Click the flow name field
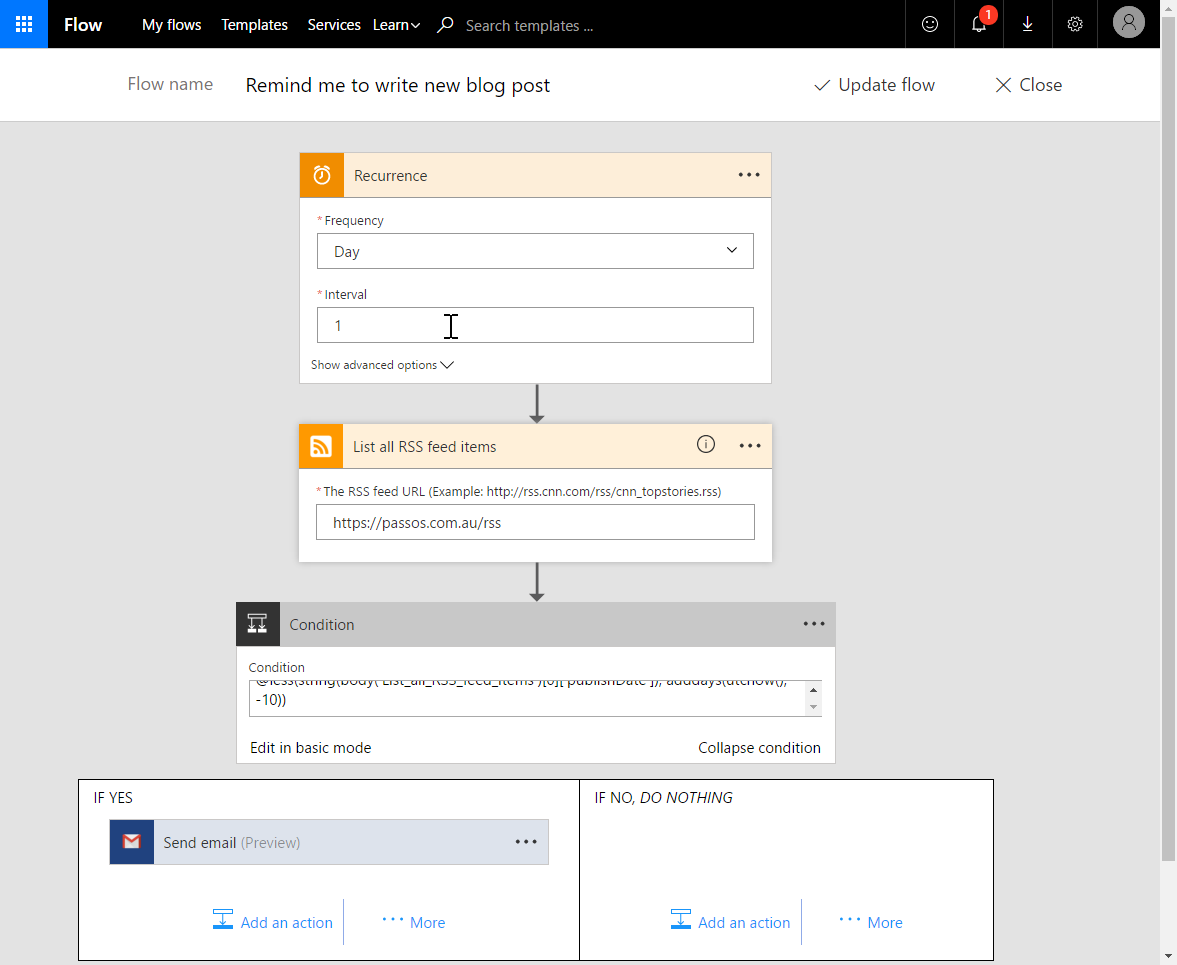This screenshot has width=1177, height=965. click(x=398, y=85)
